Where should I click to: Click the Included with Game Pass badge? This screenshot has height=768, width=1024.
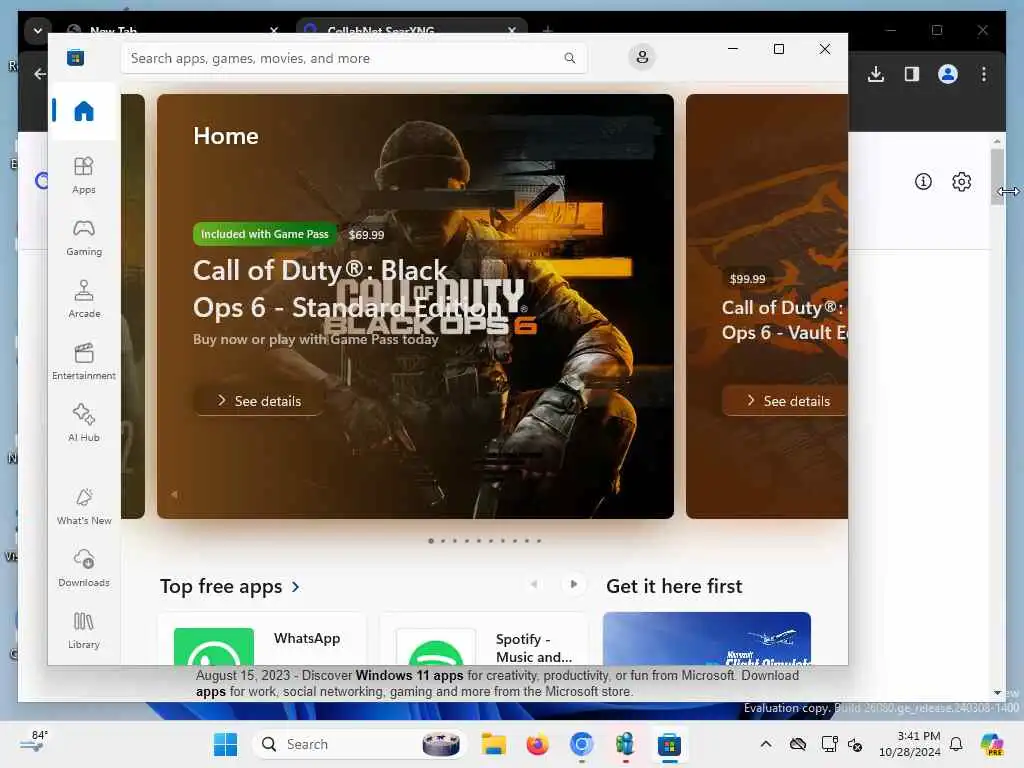264,234
